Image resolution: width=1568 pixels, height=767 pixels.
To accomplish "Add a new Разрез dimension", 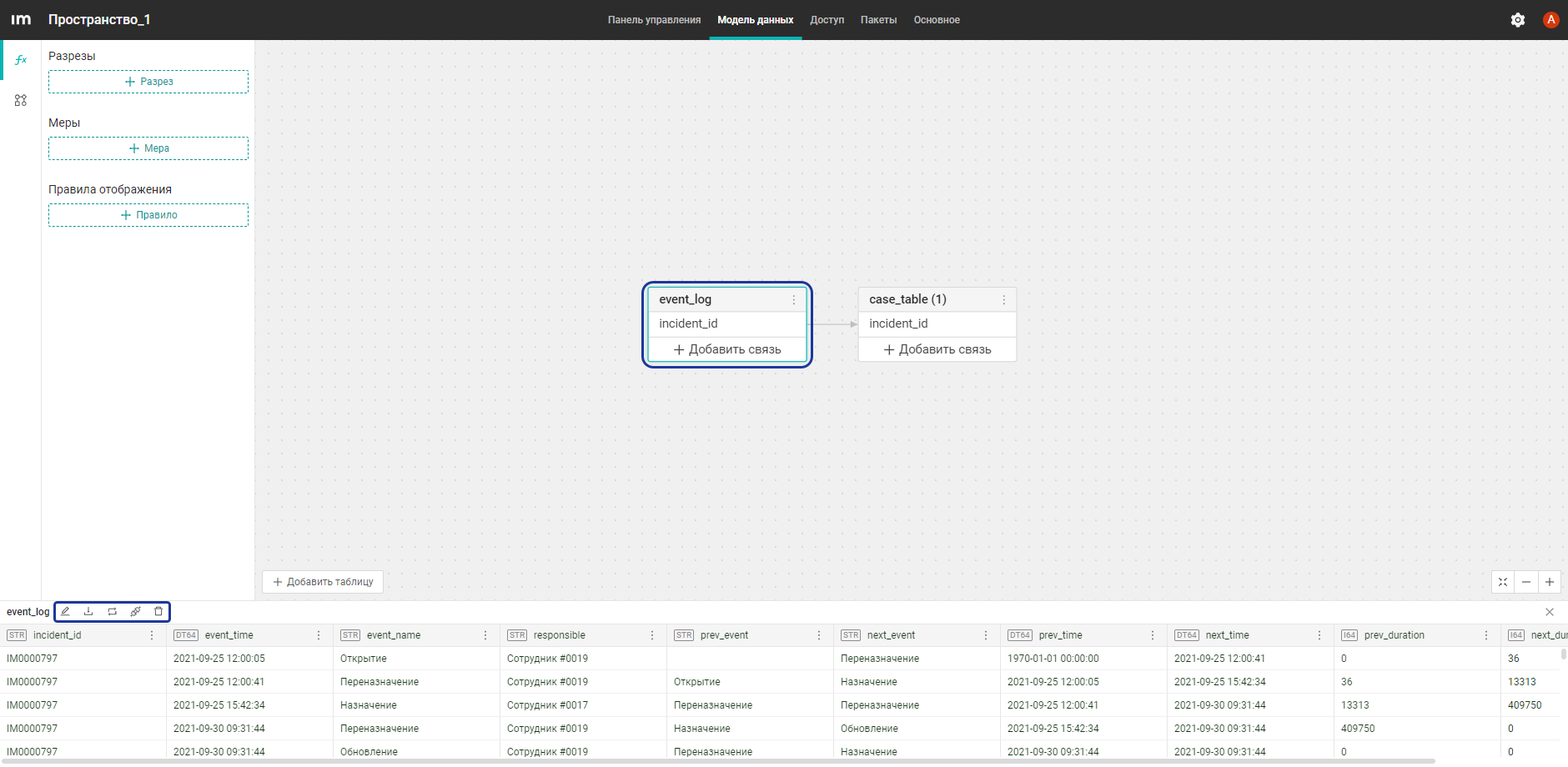I will [x=148, y=82].
